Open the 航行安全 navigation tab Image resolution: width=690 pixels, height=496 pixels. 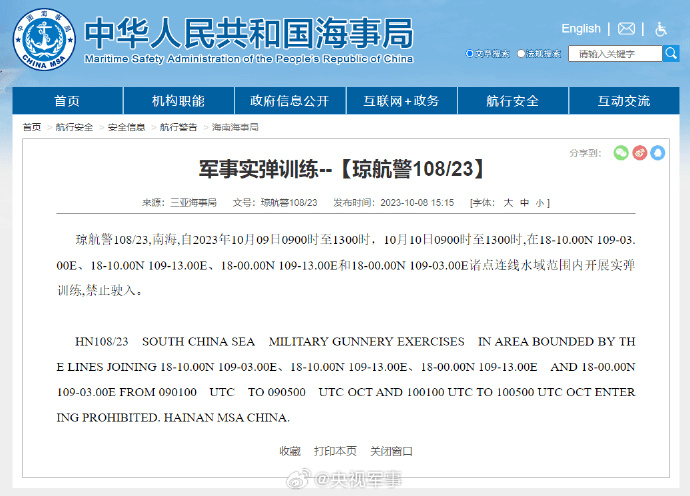[513, 101]
